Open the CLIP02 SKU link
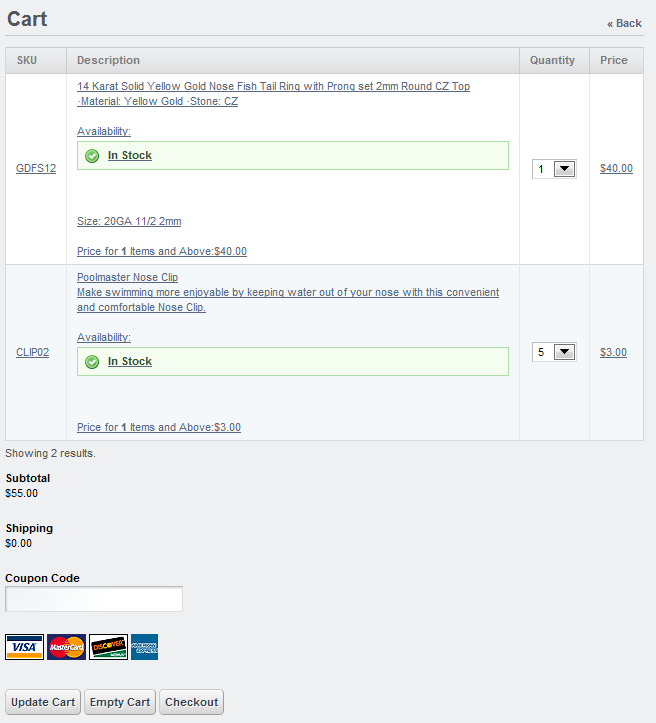This screenshot has height=723, width=656. [32, 352]
